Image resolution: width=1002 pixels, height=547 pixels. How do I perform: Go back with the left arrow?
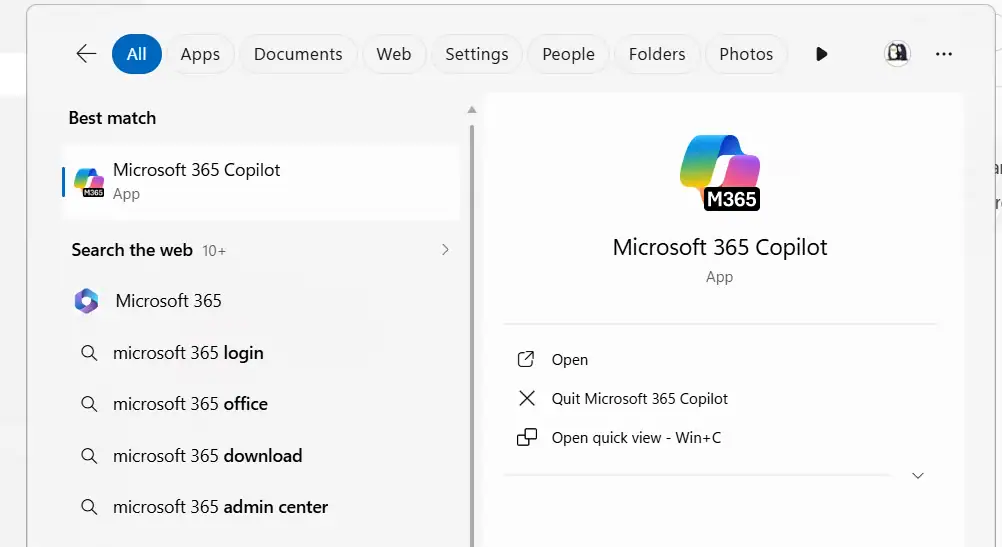86,54
